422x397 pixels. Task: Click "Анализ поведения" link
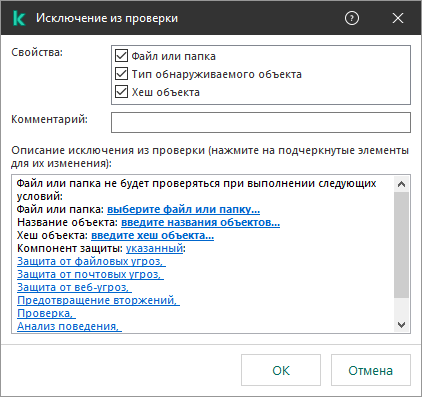pos(69,326)
